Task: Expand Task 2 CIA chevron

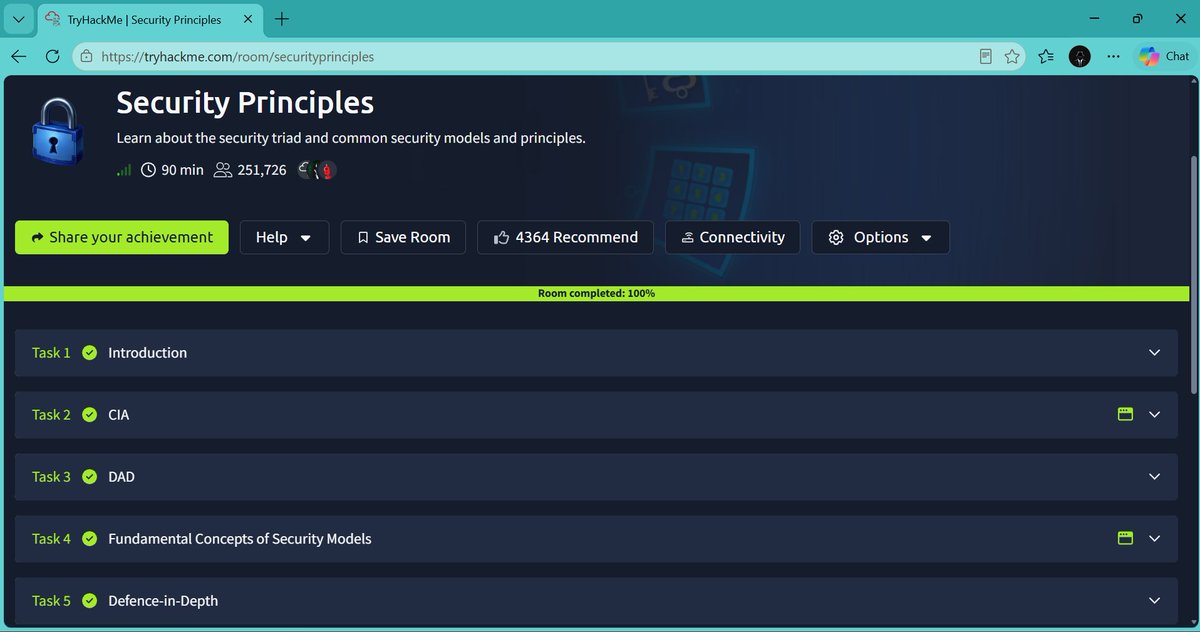Action: [x=1155, y=415]
